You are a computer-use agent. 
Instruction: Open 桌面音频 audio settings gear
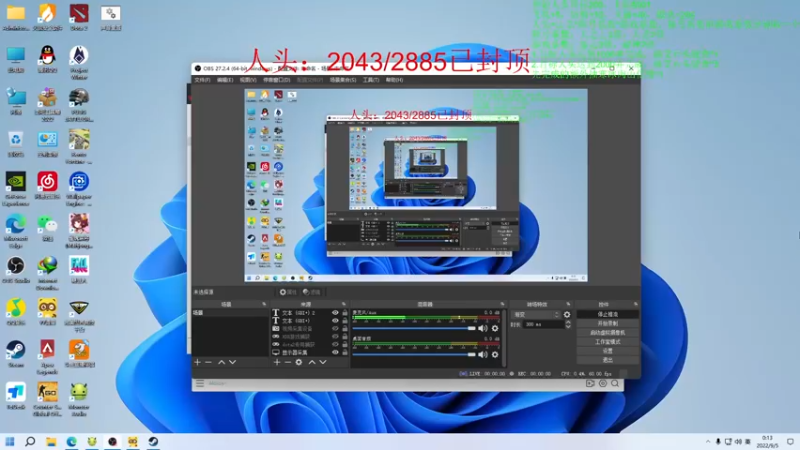pos(495,355)
